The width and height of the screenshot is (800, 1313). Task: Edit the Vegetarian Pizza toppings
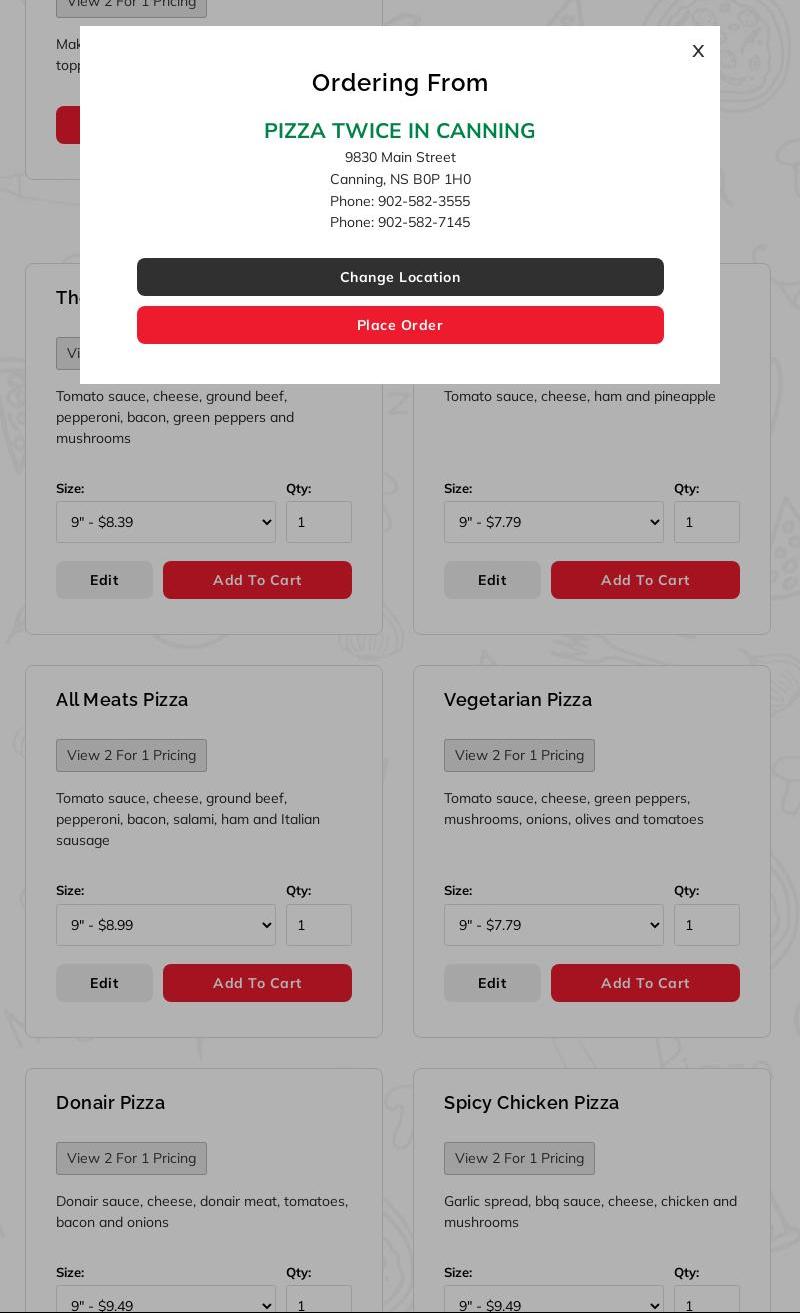click(492, 983)
